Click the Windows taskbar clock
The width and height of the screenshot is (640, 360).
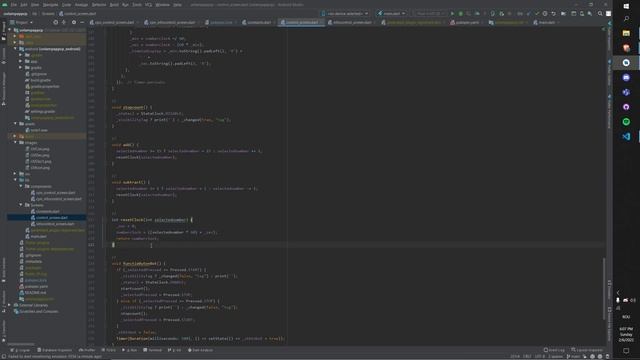[x=626, y=334]
